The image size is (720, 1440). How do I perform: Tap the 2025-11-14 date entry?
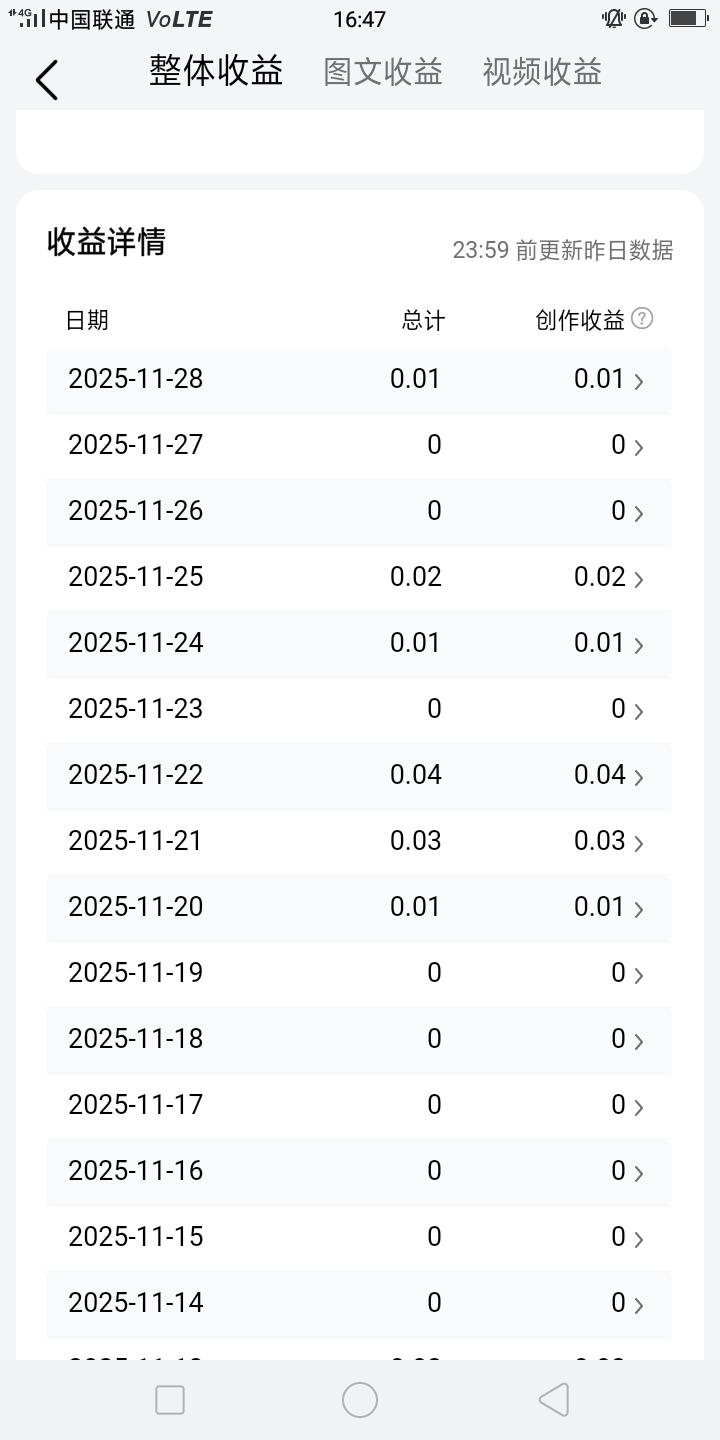point(136,1303)
